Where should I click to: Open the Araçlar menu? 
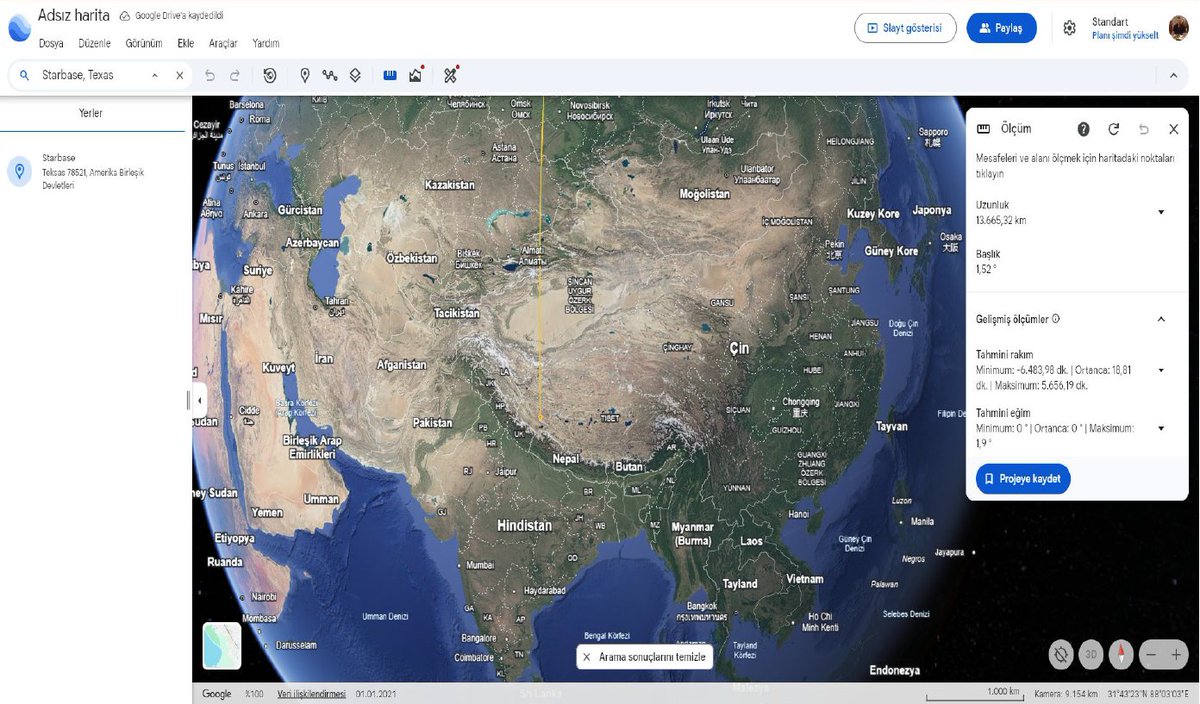pos(223,44)
